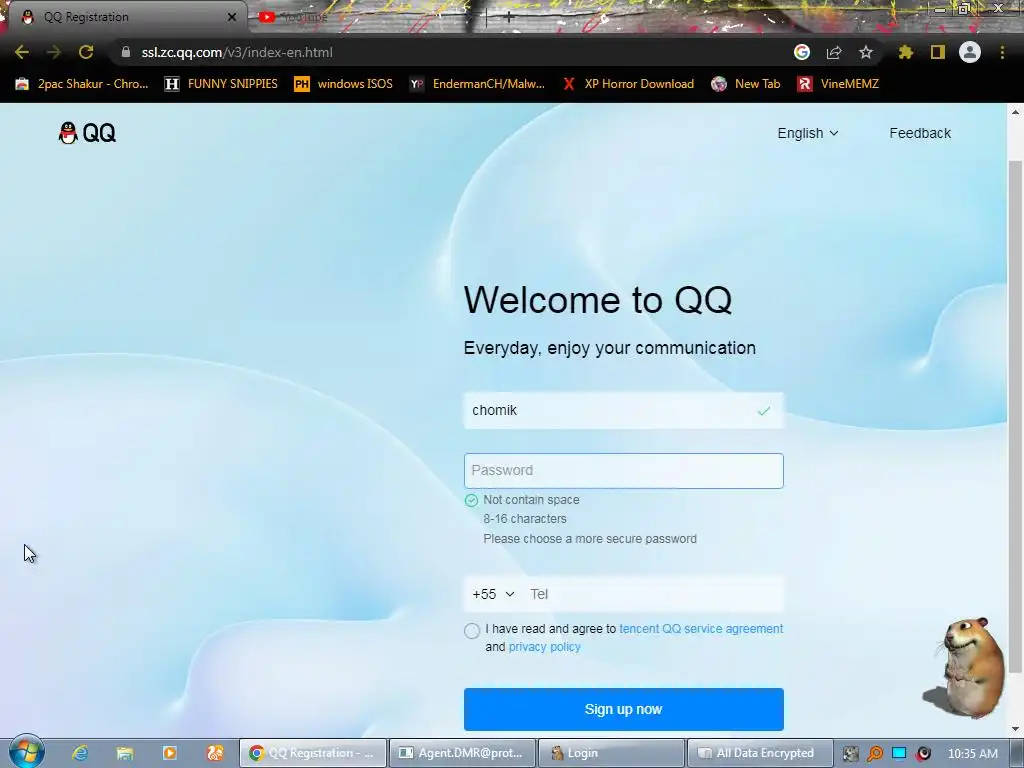
Task: Open a new tab with plus button
Action: 509,17
